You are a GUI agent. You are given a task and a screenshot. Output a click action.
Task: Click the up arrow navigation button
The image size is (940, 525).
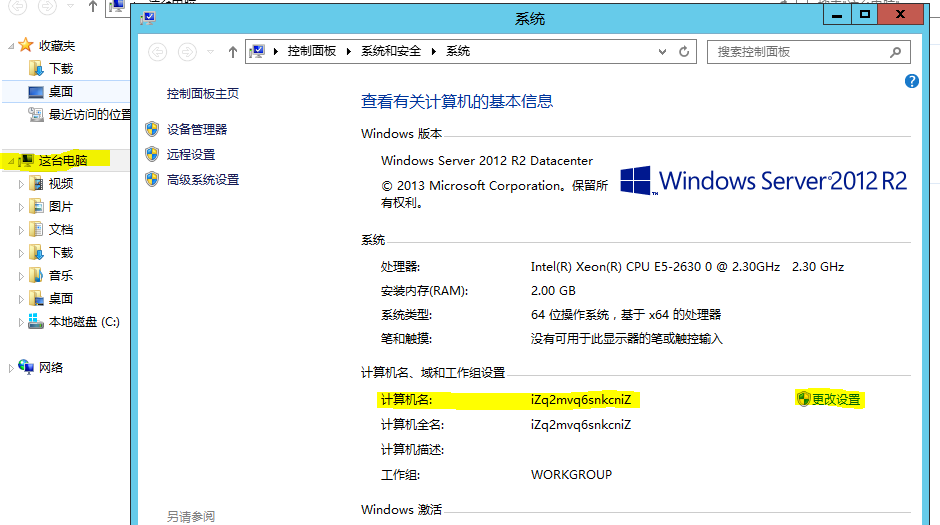click(233, 51)
